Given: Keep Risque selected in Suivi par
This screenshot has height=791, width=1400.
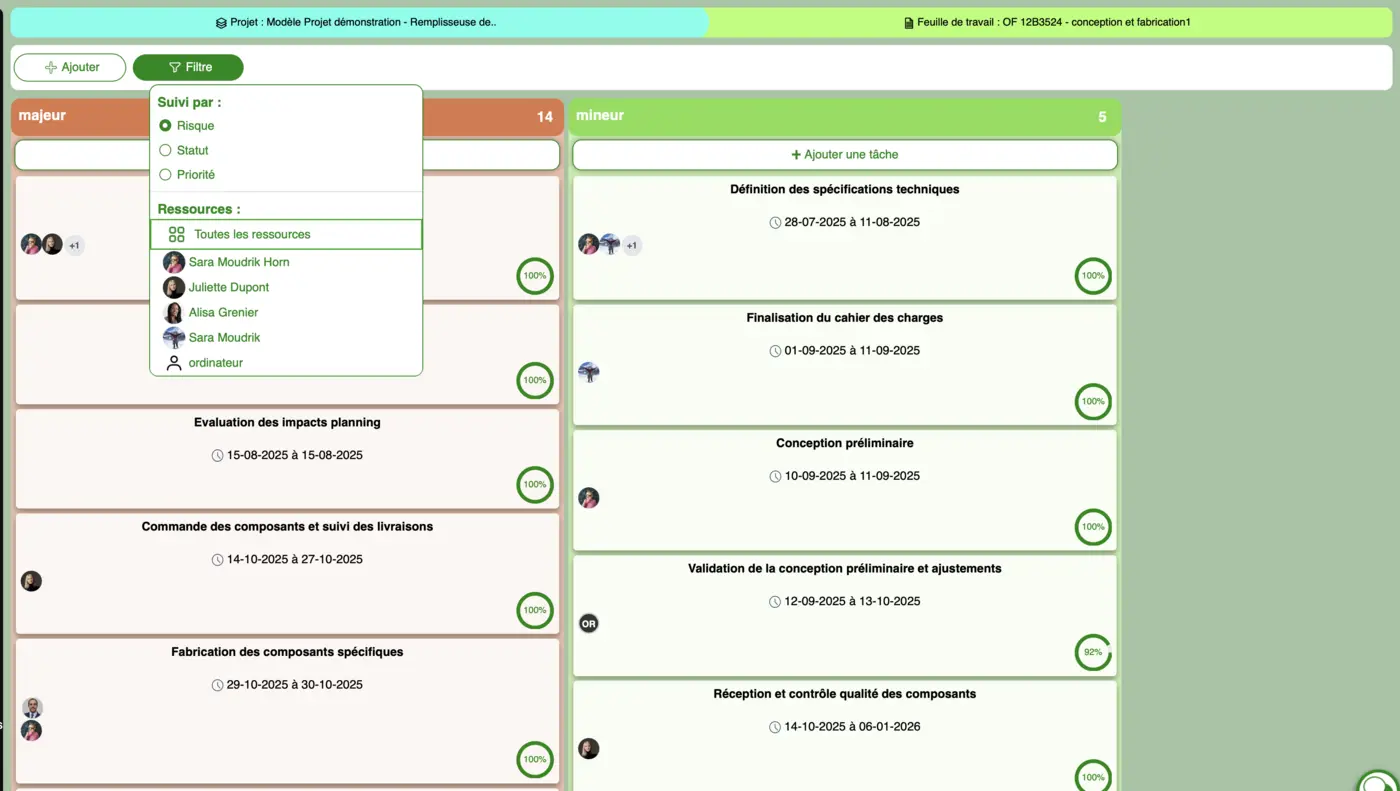Looking at the screenshot, I should (x=164, y=125).
